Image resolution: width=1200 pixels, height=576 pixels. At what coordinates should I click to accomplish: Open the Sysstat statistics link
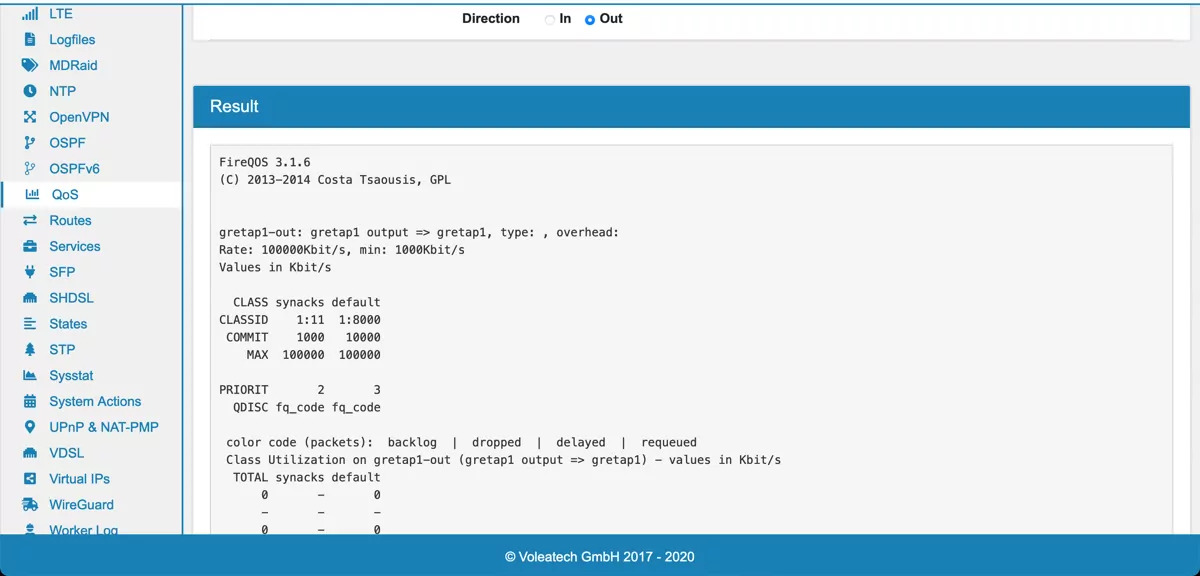tap(71, 376)
